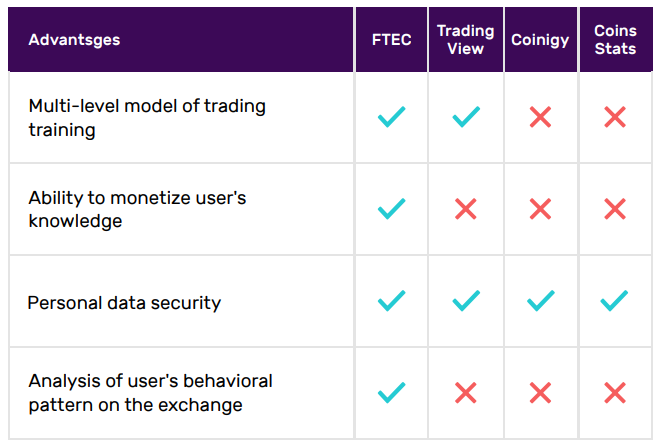Viewport: 658px width, 448px height.
Task: Click FTEC checkmark for monetize user's knowledge
Action: pos(392,208)
